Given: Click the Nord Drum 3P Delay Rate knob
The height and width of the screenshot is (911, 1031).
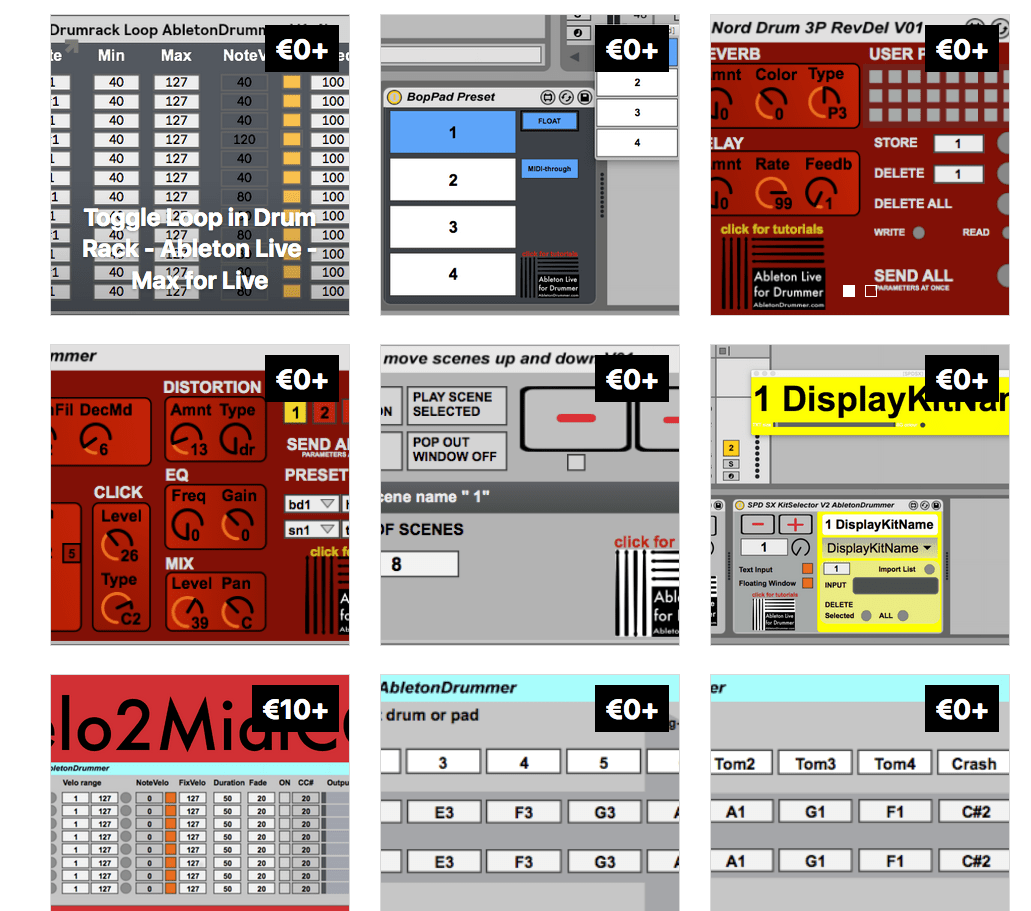Looking at the screenshot, I should [x=773, y=193].
